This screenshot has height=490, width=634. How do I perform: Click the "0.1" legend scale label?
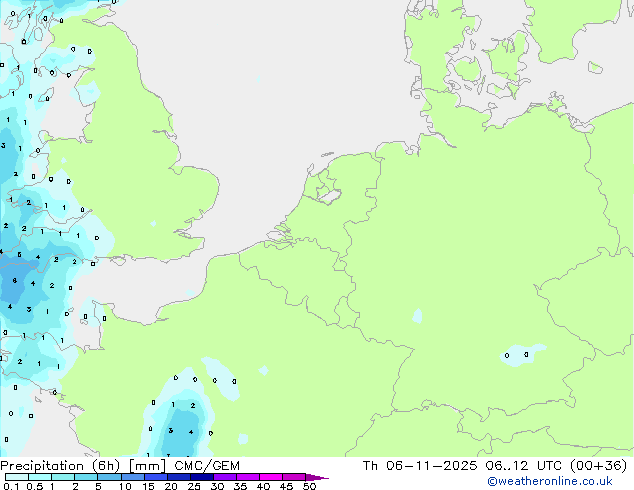[11, 486]
